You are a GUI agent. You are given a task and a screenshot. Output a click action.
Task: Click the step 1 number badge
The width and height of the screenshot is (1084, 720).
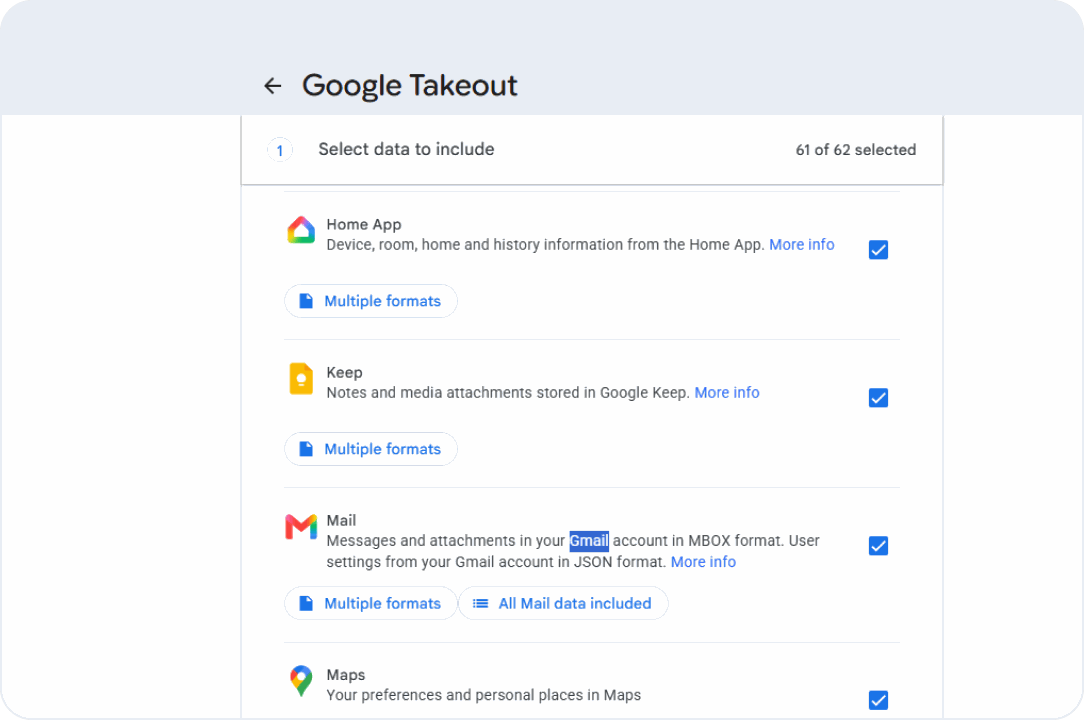point(280,150)
